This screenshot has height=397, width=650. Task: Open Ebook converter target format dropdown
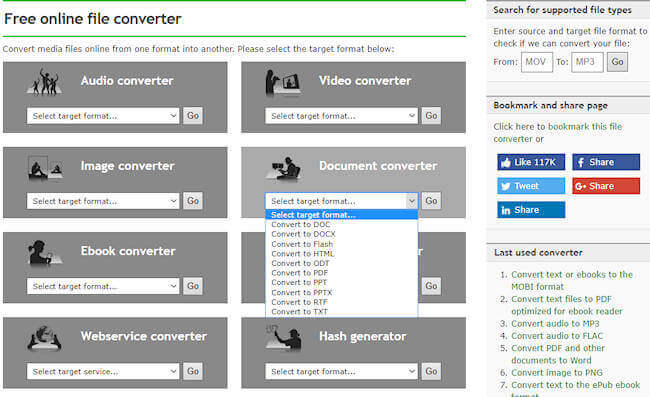[103, 286]
